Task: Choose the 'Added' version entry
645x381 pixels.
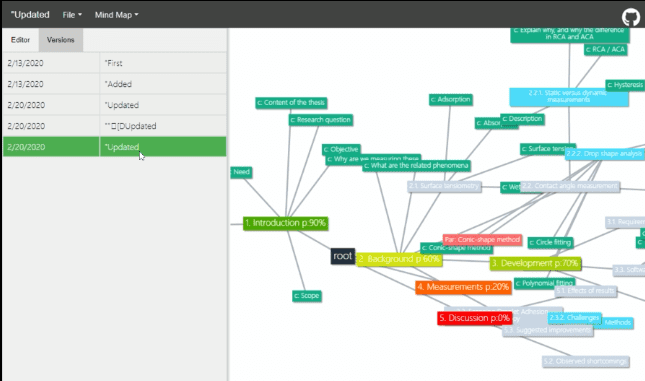Action: [x=114, y=84]
